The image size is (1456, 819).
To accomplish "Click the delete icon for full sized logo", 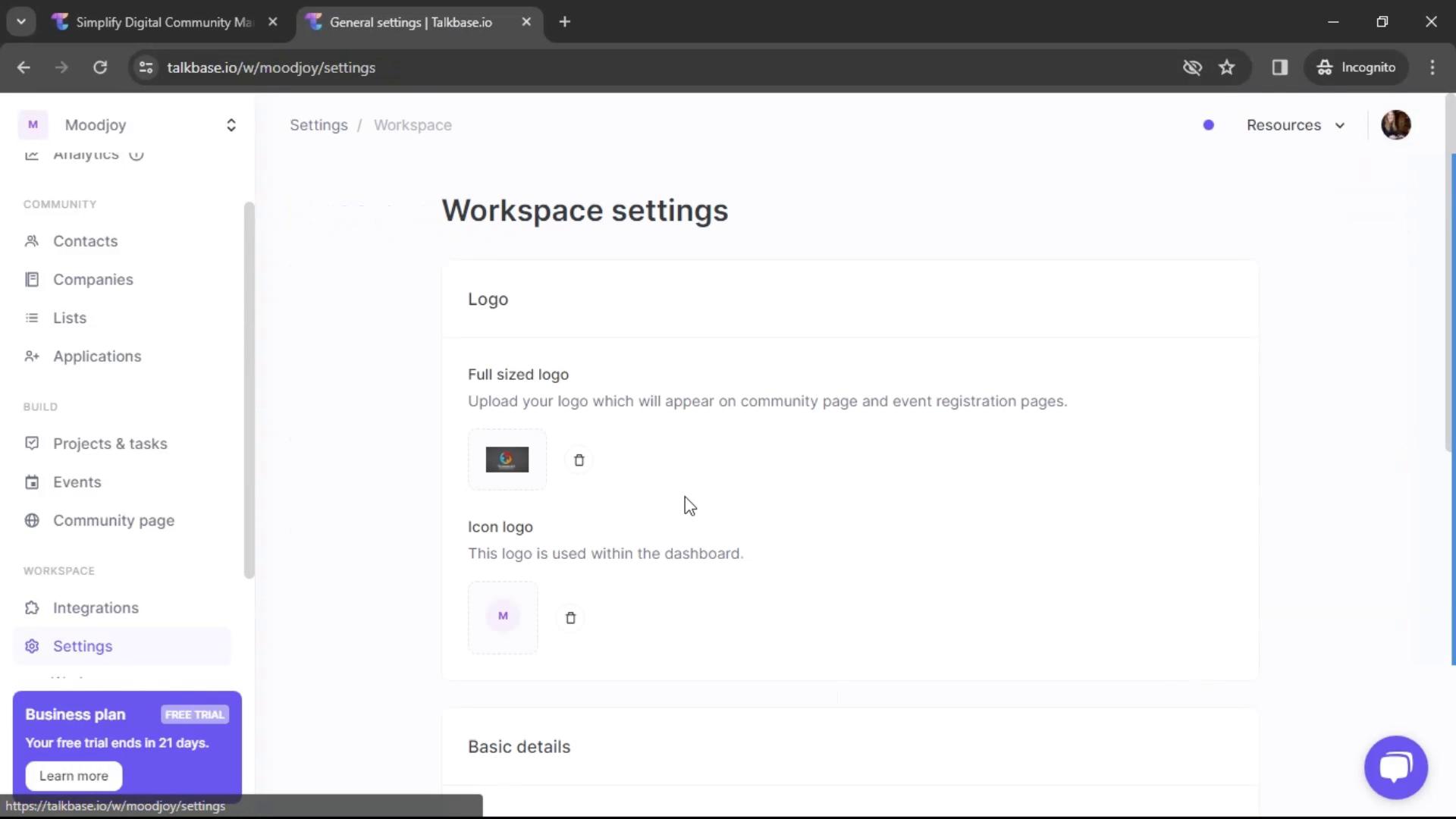I will pyautogui.click(x=579, y=460).
